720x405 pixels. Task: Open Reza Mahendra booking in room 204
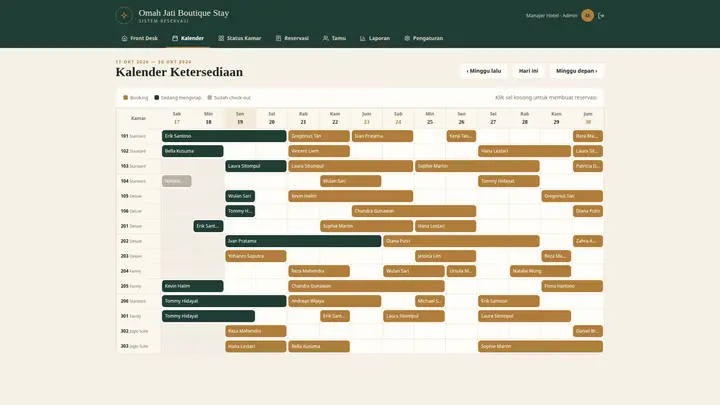319,271
